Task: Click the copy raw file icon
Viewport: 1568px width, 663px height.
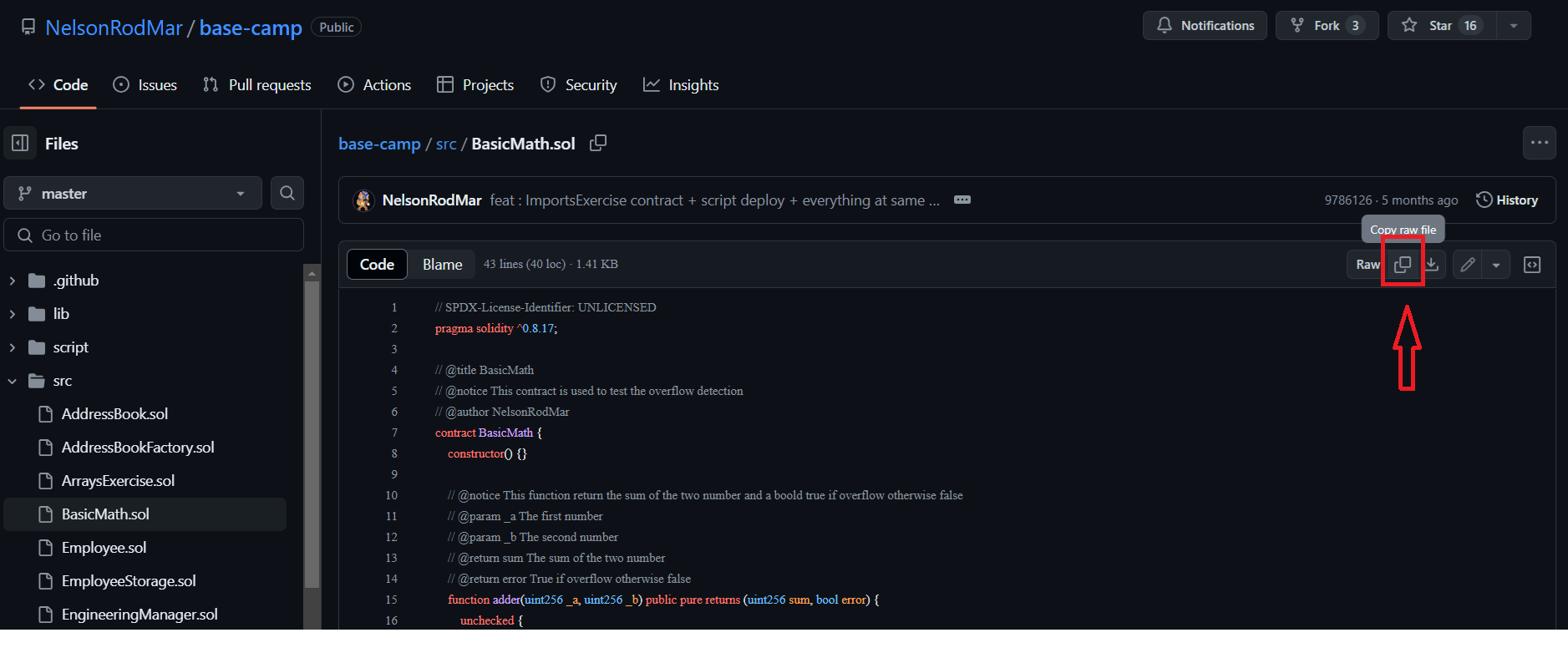Action: point(1403,265)
